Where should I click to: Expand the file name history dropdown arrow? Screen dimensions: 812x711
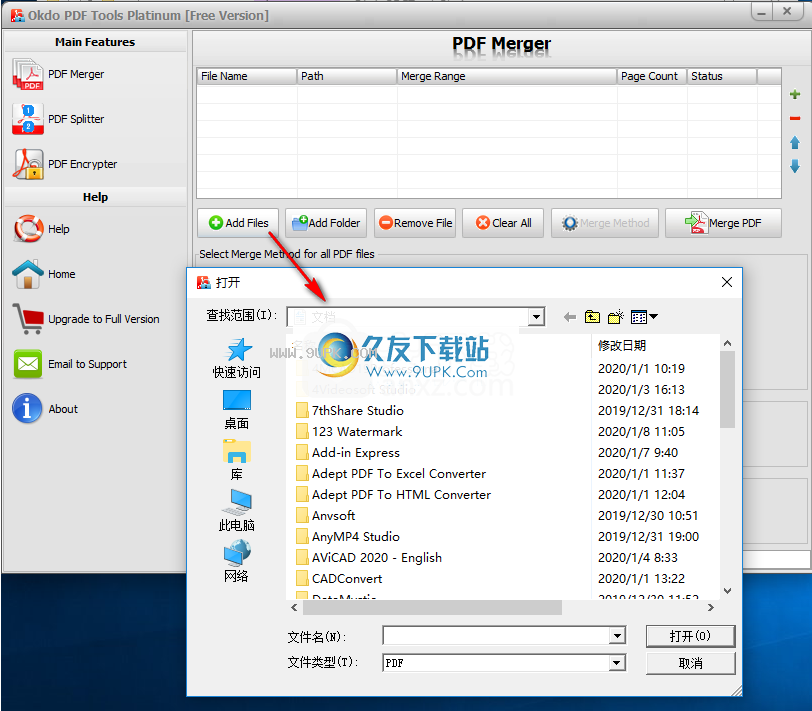617,636
